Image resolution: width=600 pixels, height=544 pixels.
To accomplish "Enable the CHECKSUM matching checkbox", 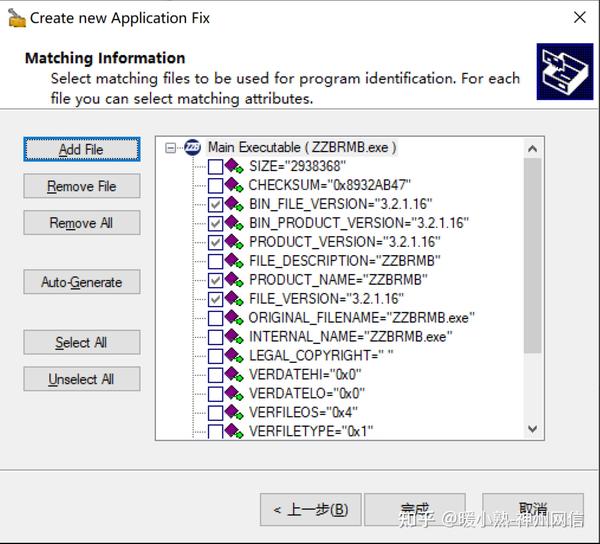I will tap(215, 186).
